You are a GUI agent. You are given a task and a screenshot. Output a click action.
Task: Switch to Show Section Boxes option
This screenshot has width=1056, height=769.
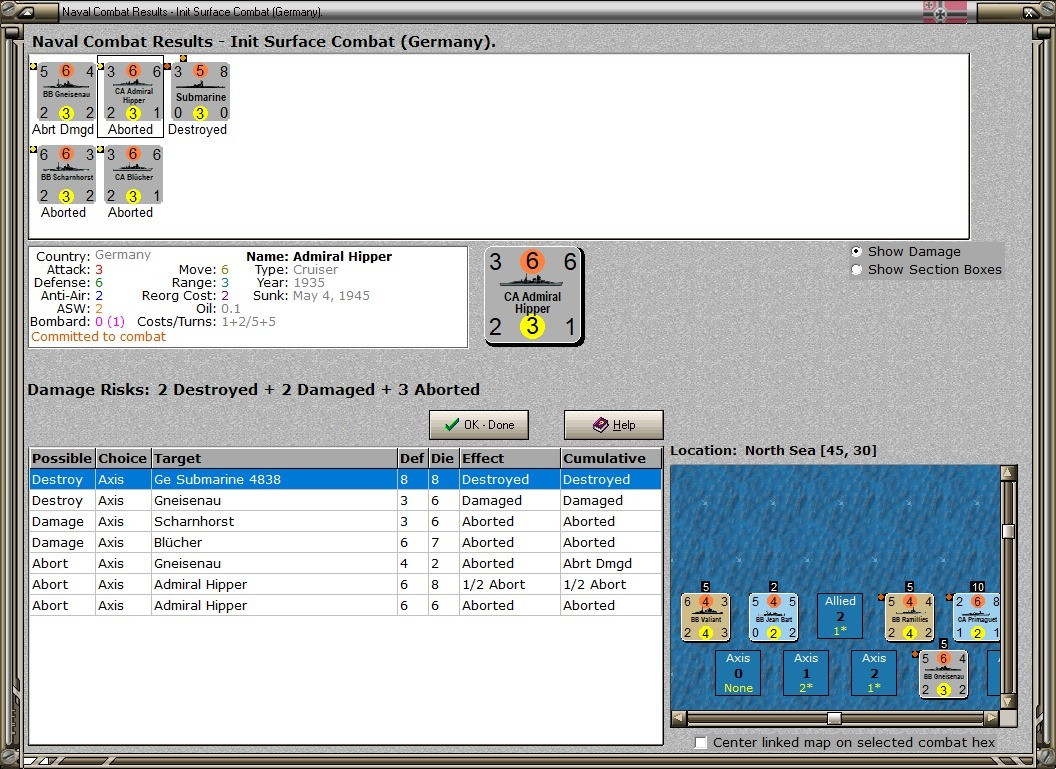(856, 269)
